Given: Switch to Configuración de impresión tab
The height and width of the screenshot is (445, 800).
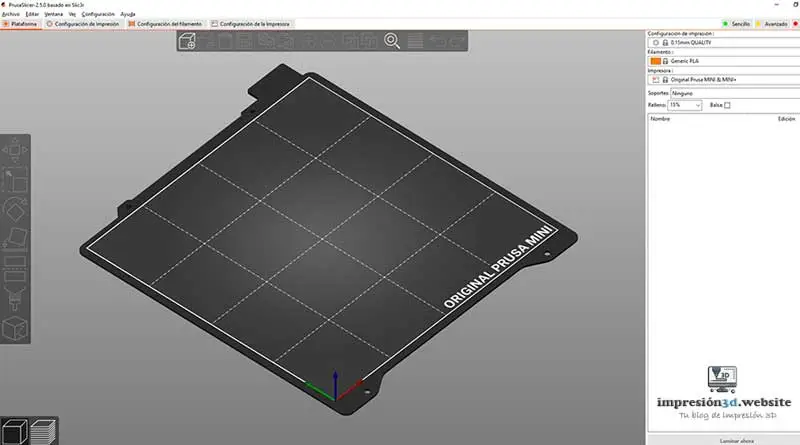Looking at the screenshot, I should (83, 24).
